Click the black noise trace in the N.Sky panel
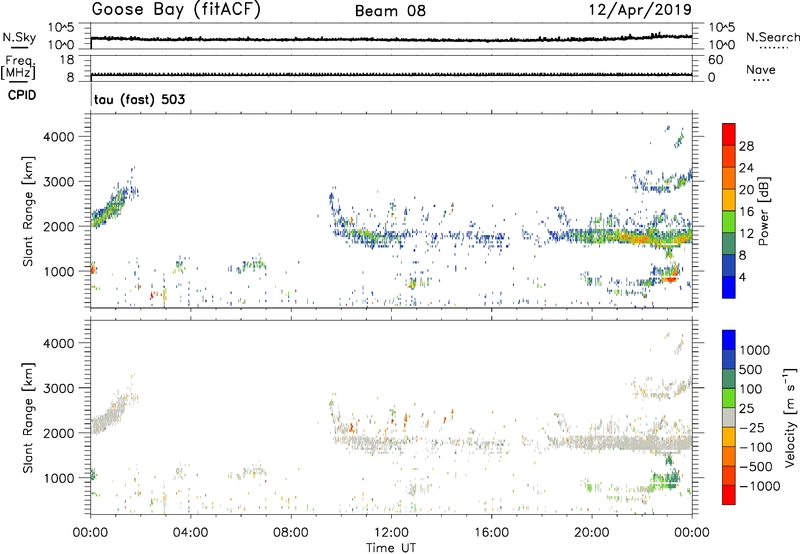This screenshot has height=554, width=800. tap(391, 39)
